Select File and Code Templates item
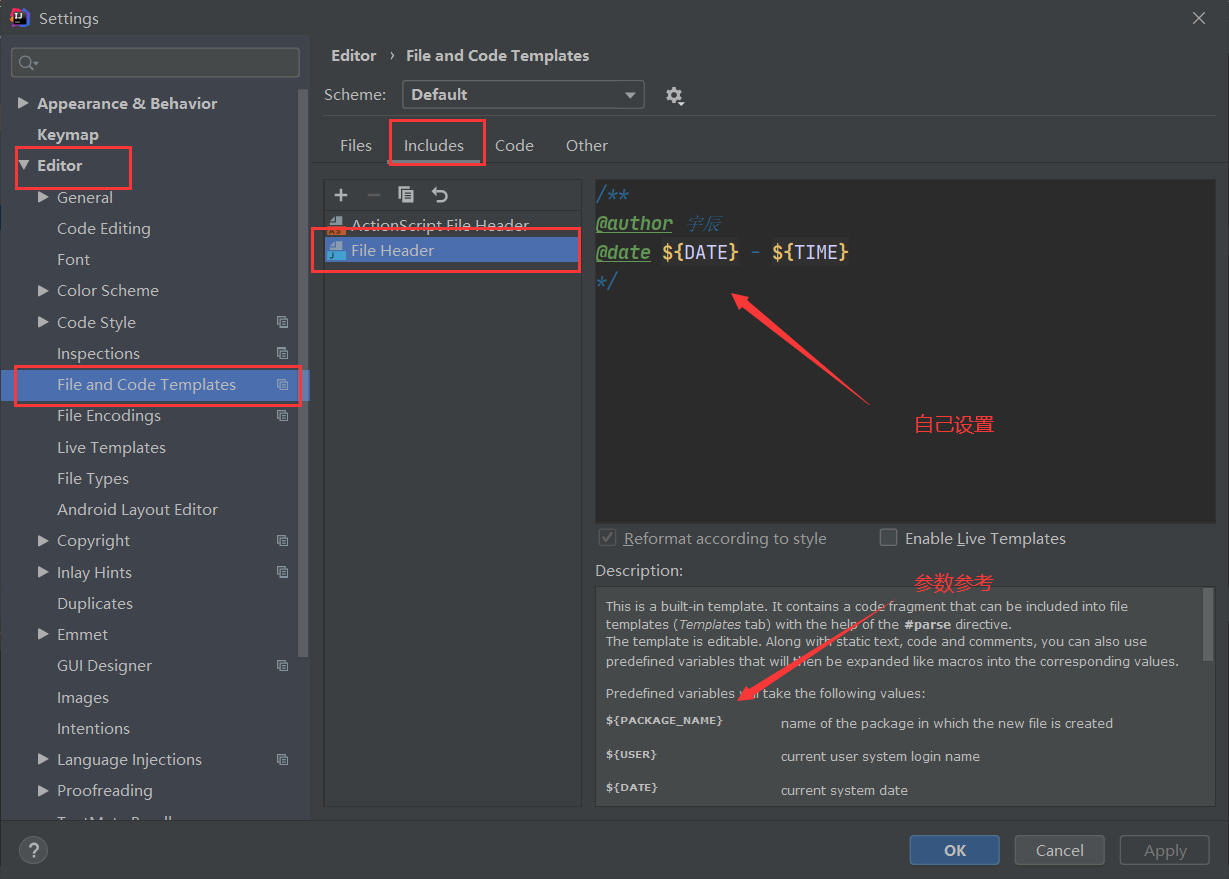This screenshot has width=1229, height=879. point(155,385)
